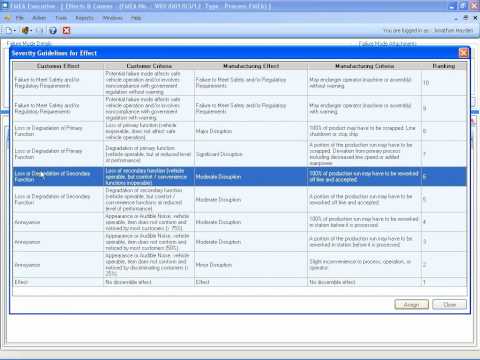
Task: Click the application icon left of File menu
Action: click(7, 18)
